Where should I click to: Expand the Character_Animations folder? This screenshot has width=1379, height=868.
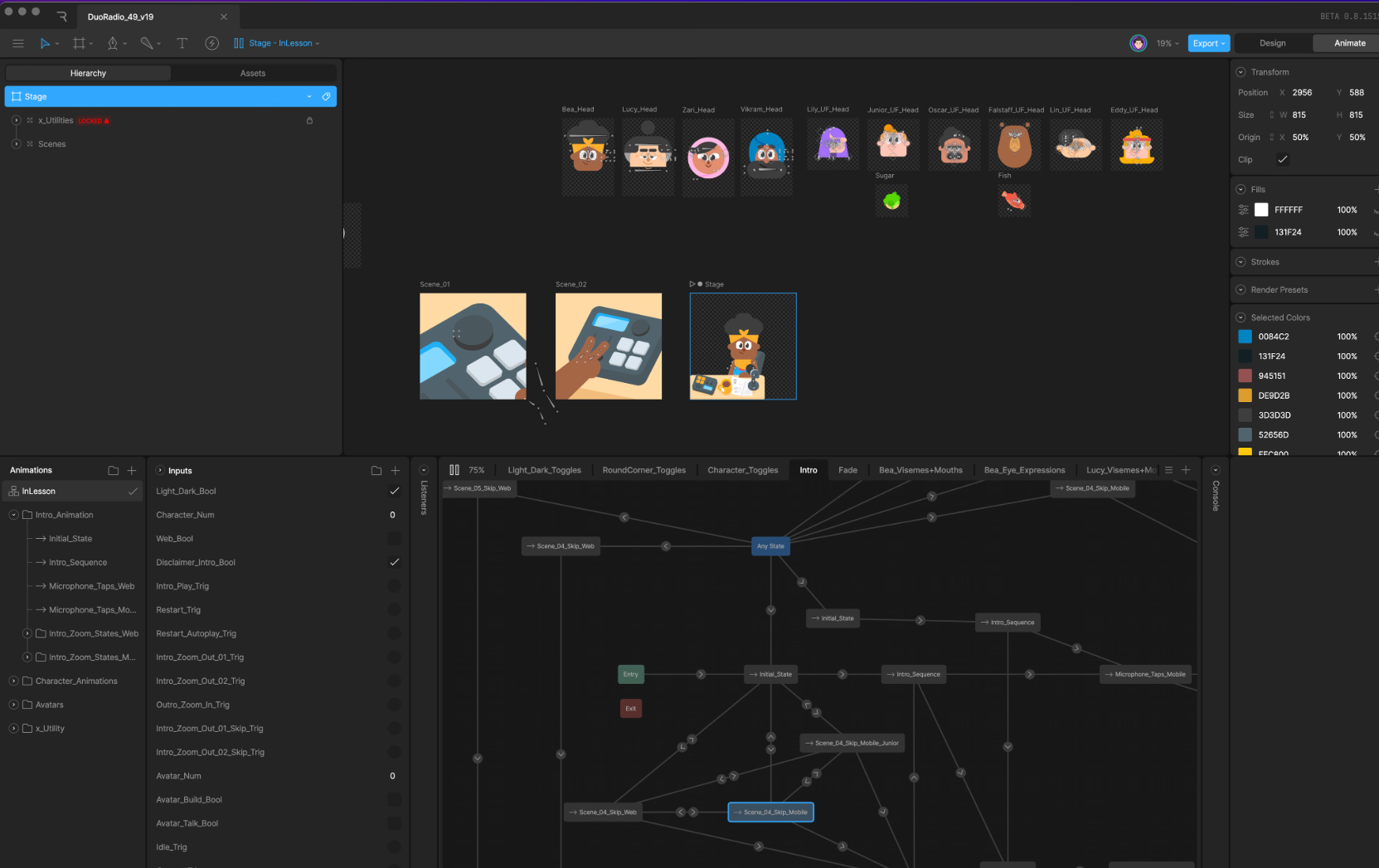13,681
